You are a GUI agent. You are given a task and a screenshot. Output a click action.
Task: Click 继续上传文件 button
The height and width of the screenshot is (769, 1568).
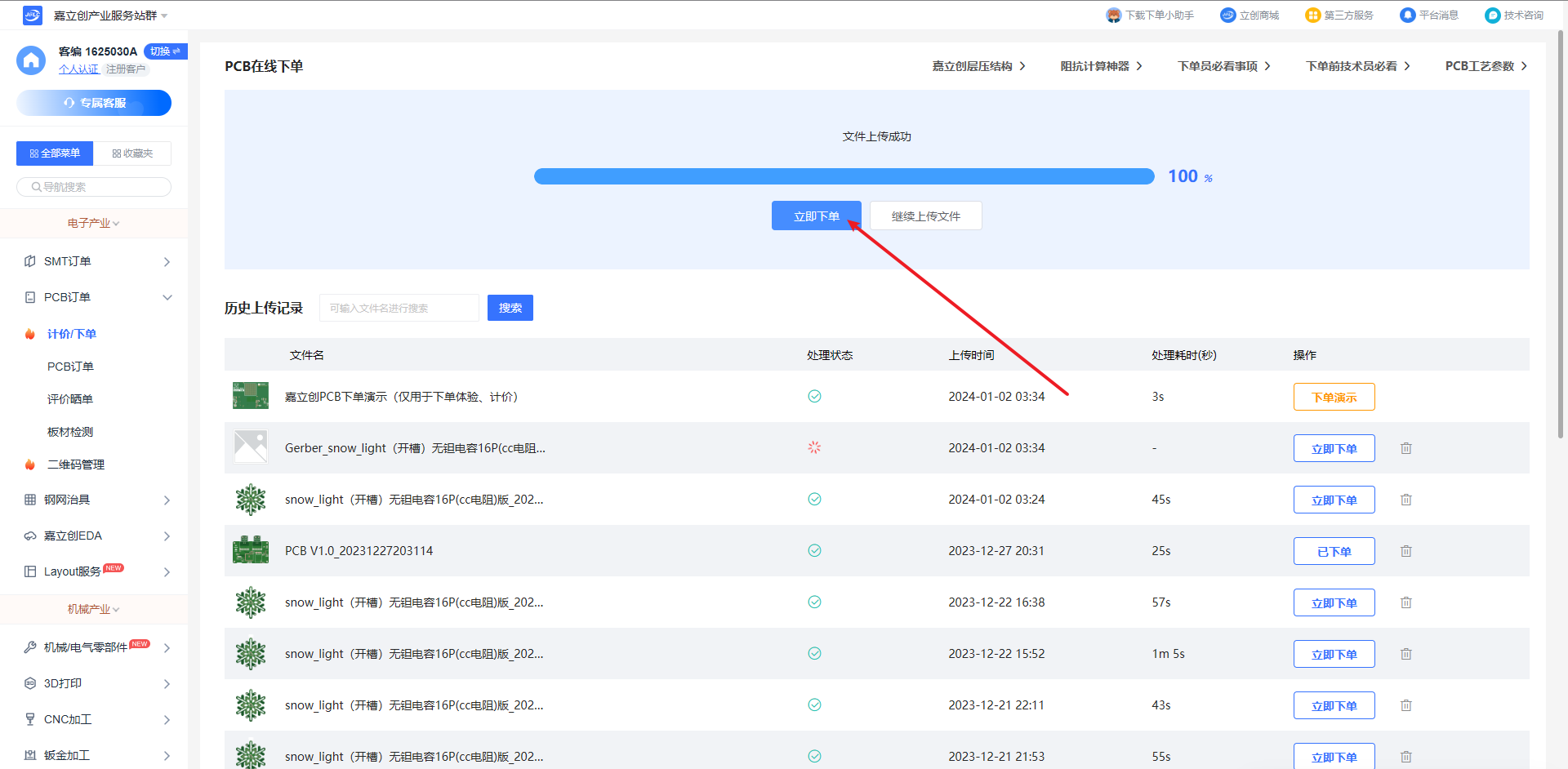(x=925, y=216)
